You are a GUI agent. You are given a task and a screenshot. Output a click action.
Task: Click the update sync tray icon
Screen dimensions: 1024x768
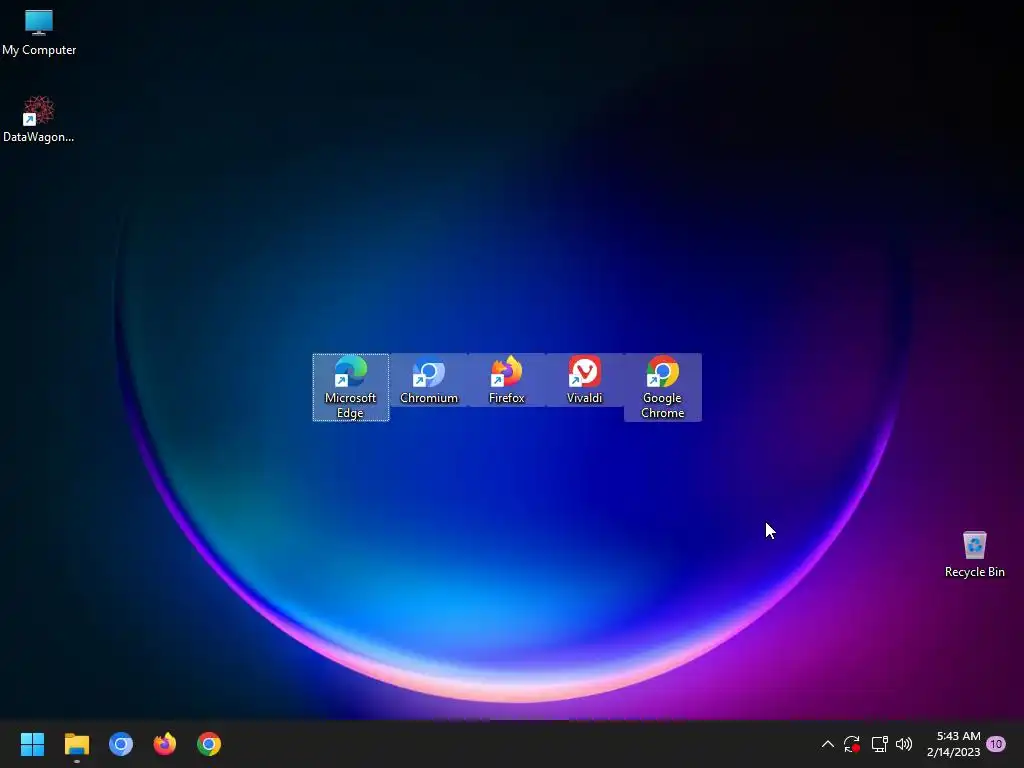[852, 744]
